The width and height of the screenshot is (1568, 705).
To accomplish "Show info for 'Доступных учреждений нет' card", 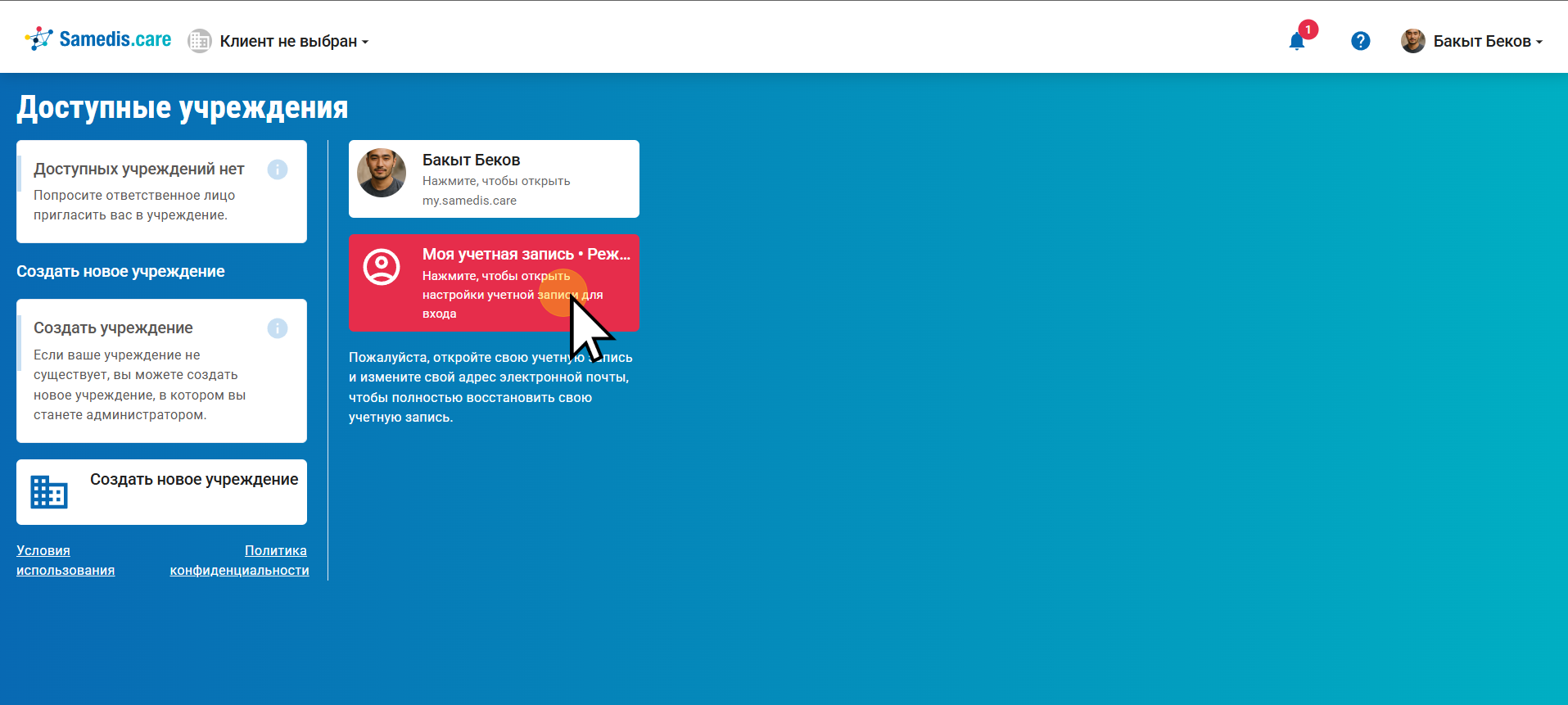I will [278, 169].
